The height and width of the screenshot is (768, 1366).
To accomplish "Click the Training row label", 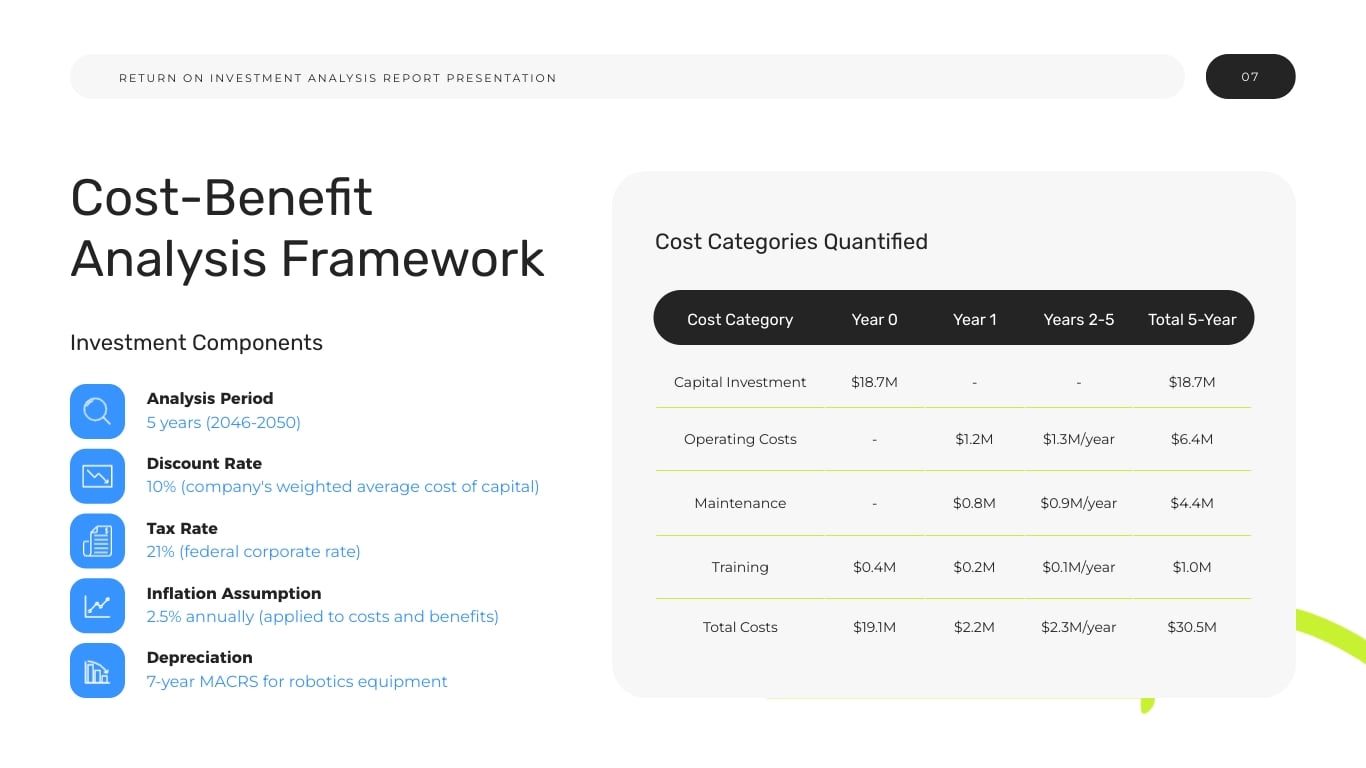I will 740,567.
